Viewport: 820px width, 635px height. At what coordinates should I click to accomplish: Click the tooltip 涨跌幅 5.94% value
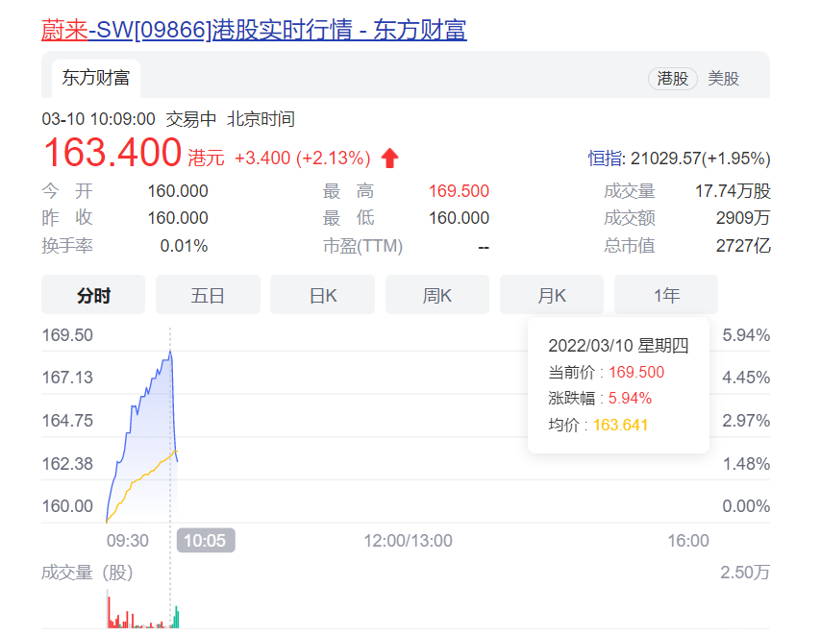tap(630, 398)
